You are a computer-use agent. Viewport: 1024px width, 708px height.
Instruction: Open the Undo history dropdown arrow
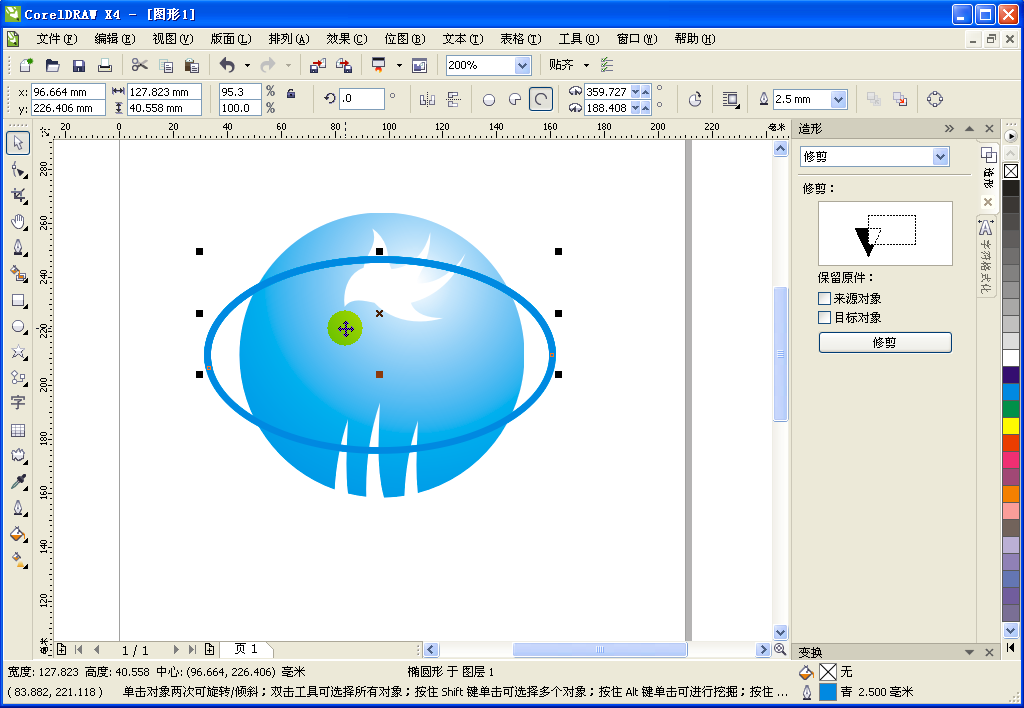coord(247,65)
